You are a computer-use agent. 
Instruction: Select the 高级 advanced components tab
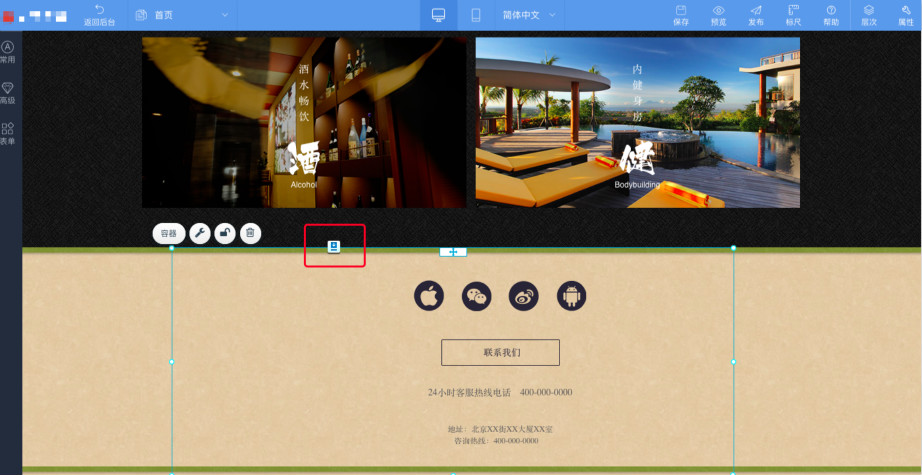coord(8,93)
